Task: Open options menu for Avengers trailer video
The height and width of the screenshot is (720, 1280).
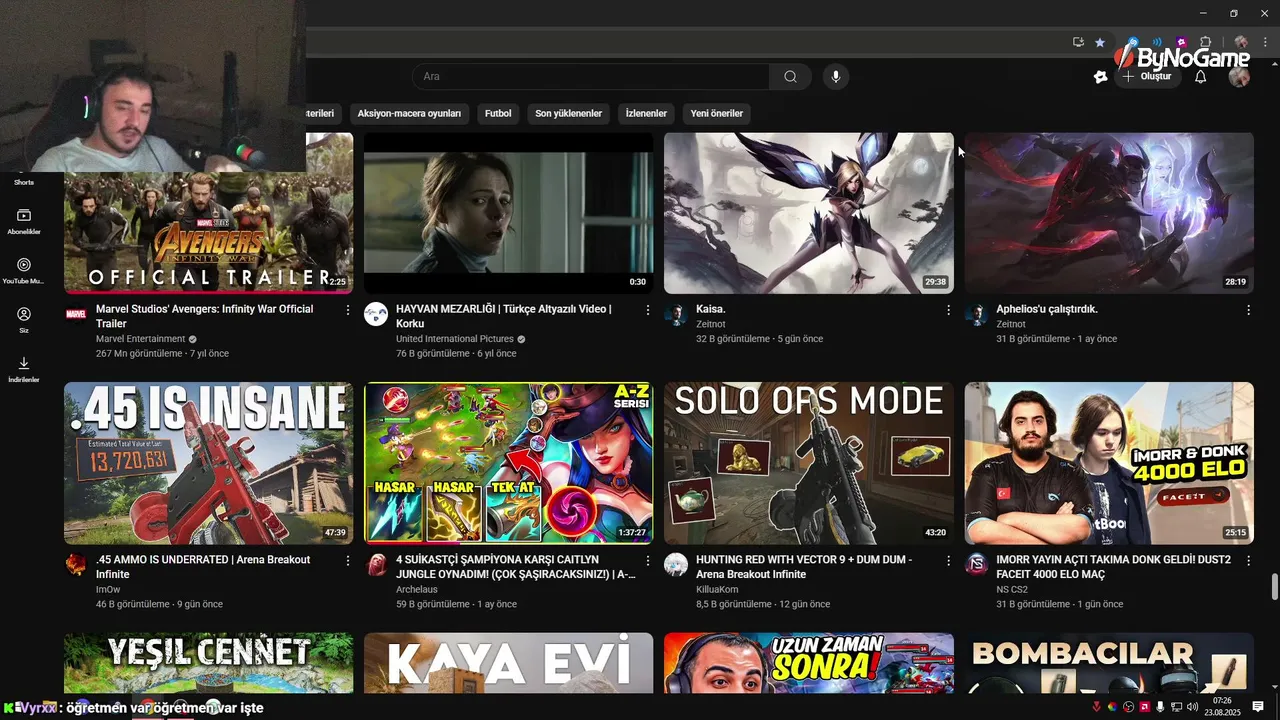Action: tap(348, 310)
